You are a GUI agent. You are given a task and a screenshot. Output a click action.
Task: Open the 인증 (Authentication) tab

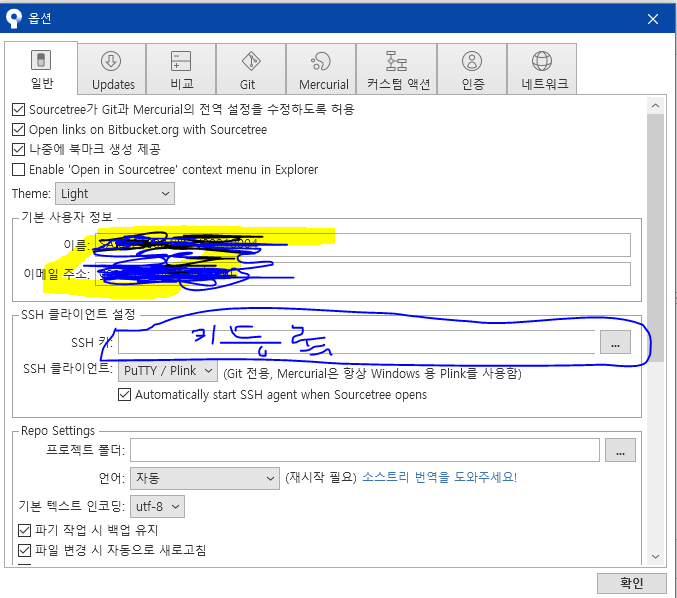pos(472,69)
